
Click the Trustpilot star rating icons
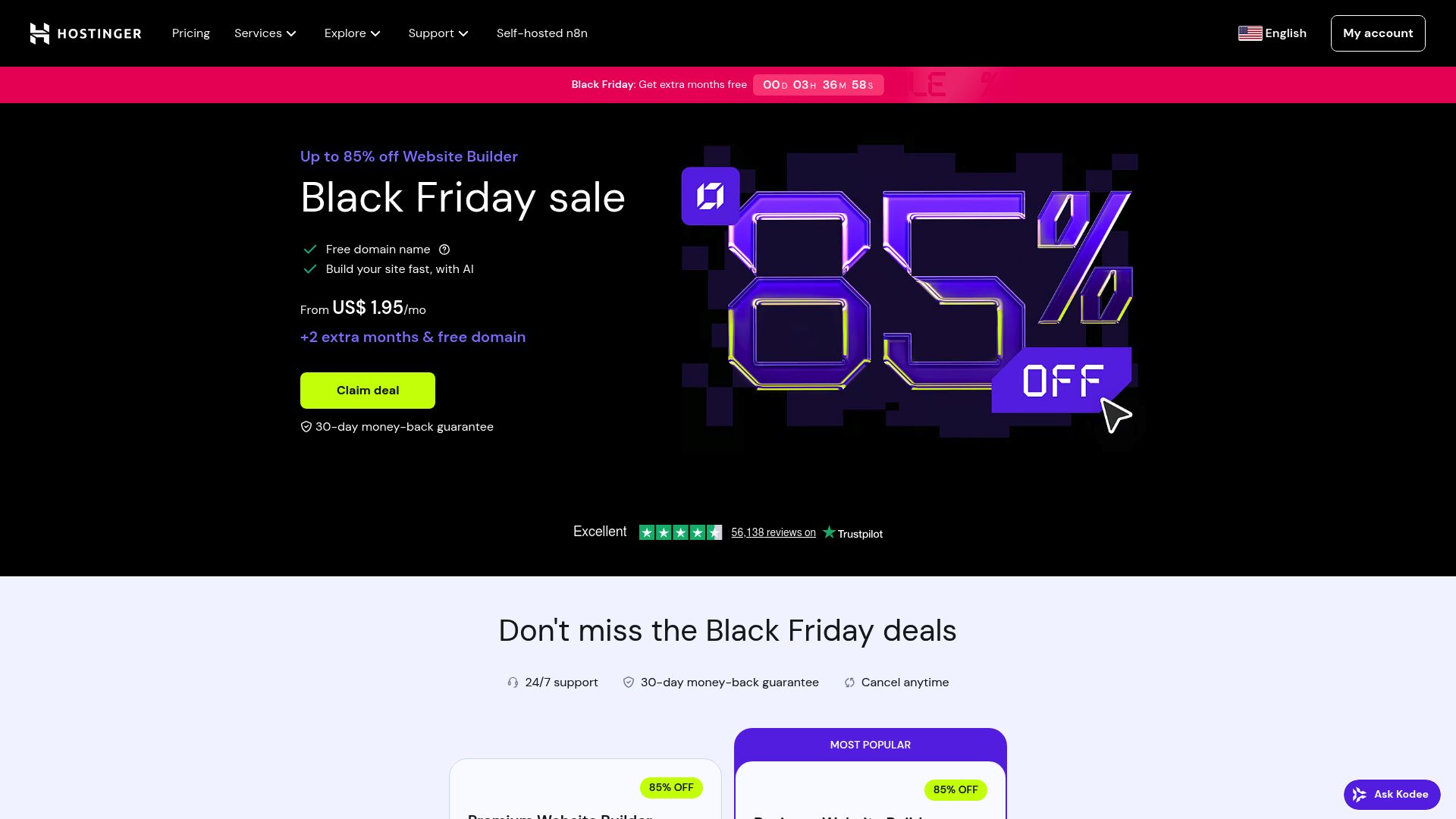click(x=680, y=532)
